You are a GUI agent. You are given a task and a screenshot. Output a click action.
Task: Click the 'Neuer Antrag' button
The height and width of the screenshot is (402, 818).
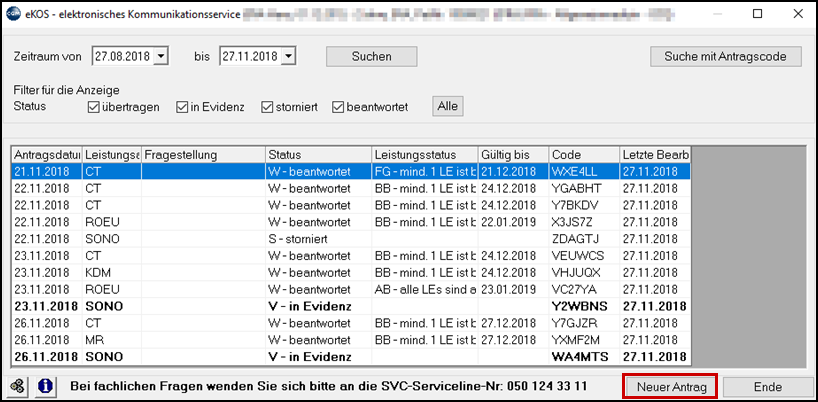coord(671,387)
